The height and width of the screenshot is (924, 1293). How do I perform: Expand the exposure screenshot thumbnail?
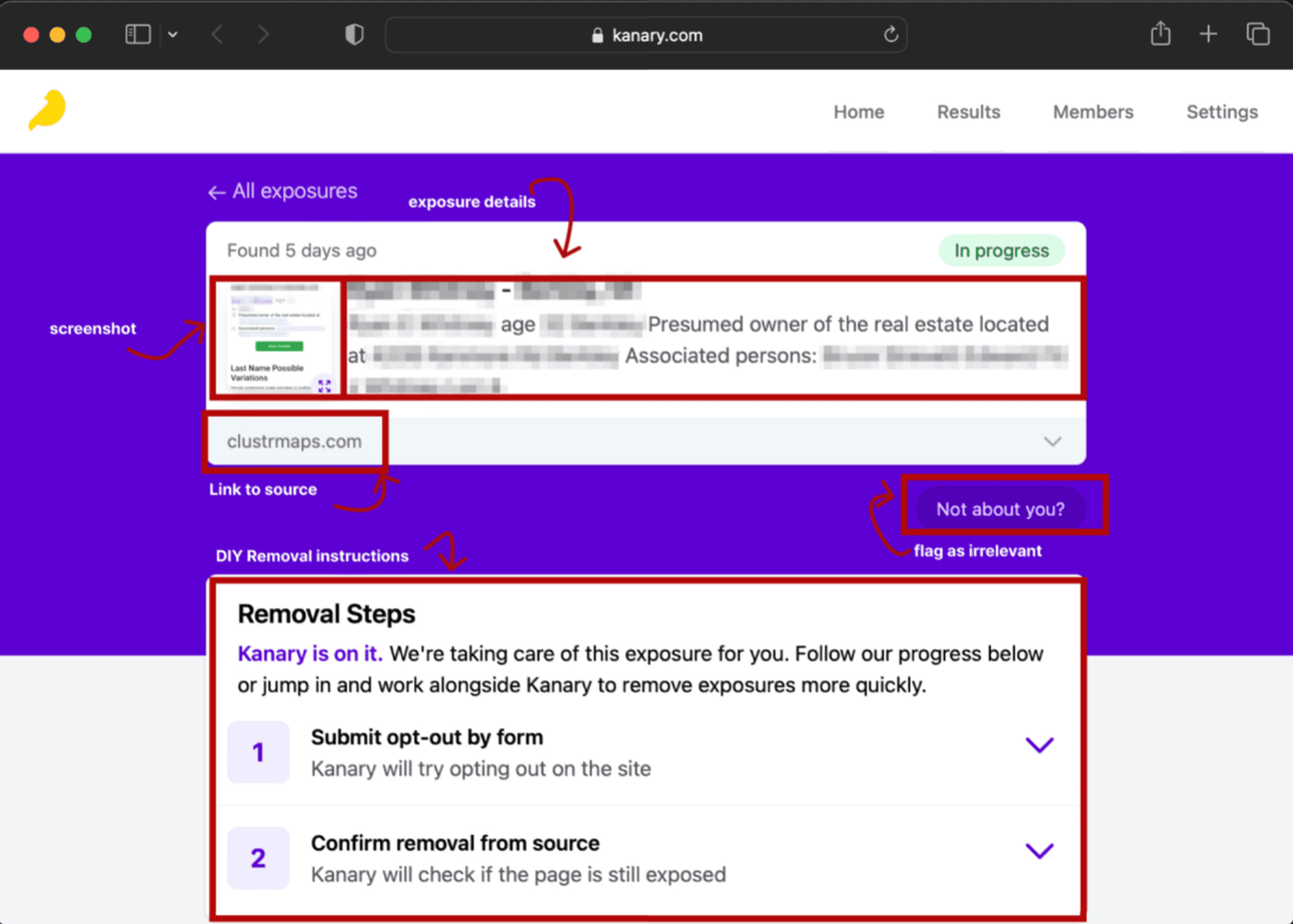[325, 386]
